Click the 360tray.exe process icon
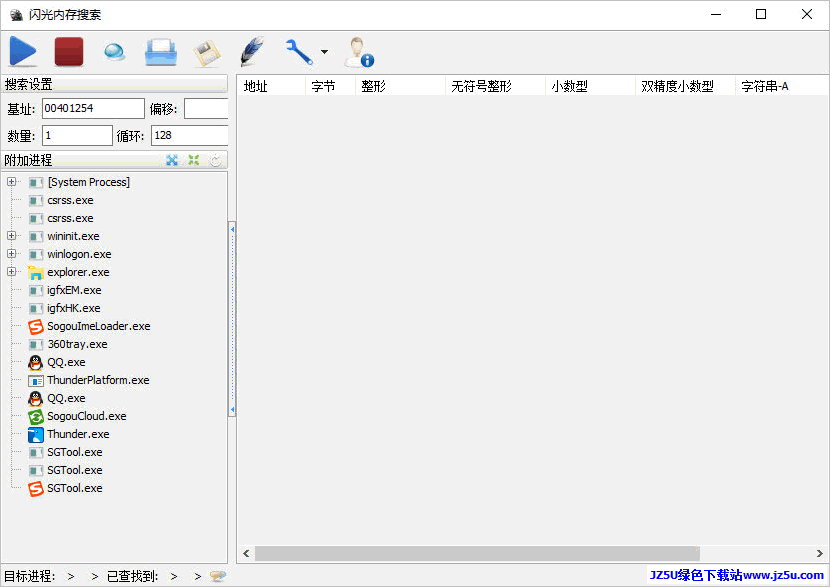This screenshot has width=830, height=587. pyautogui.click(x=35, y=345)
